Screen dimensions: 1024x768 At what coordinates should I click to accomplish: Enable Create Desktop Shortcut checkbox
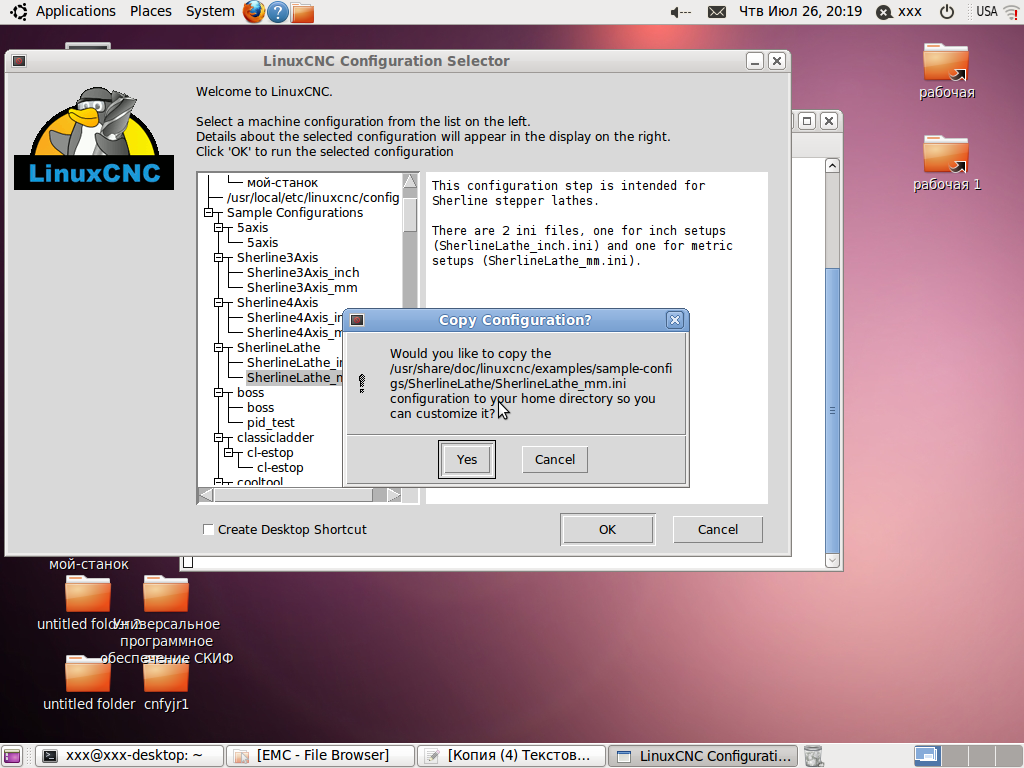click(208, 530)
